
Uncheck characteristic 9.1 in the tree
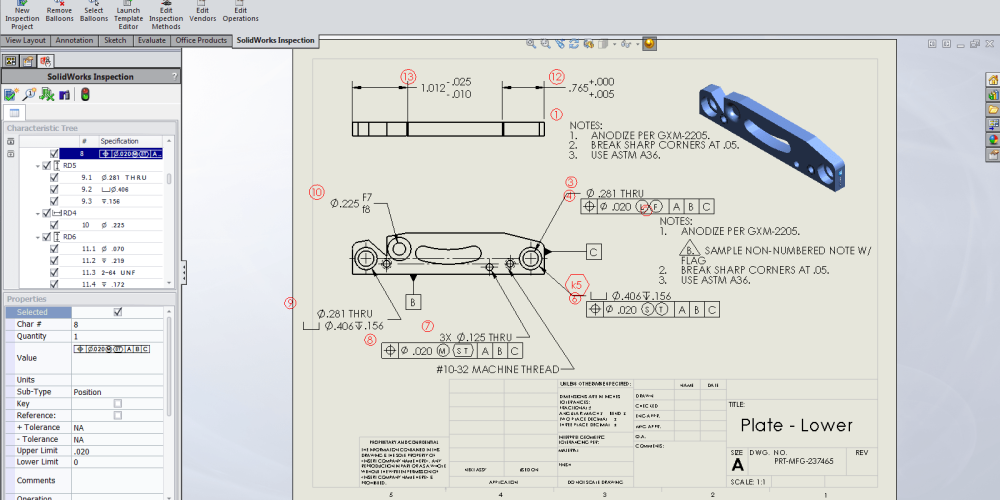(x=54, y=177)
